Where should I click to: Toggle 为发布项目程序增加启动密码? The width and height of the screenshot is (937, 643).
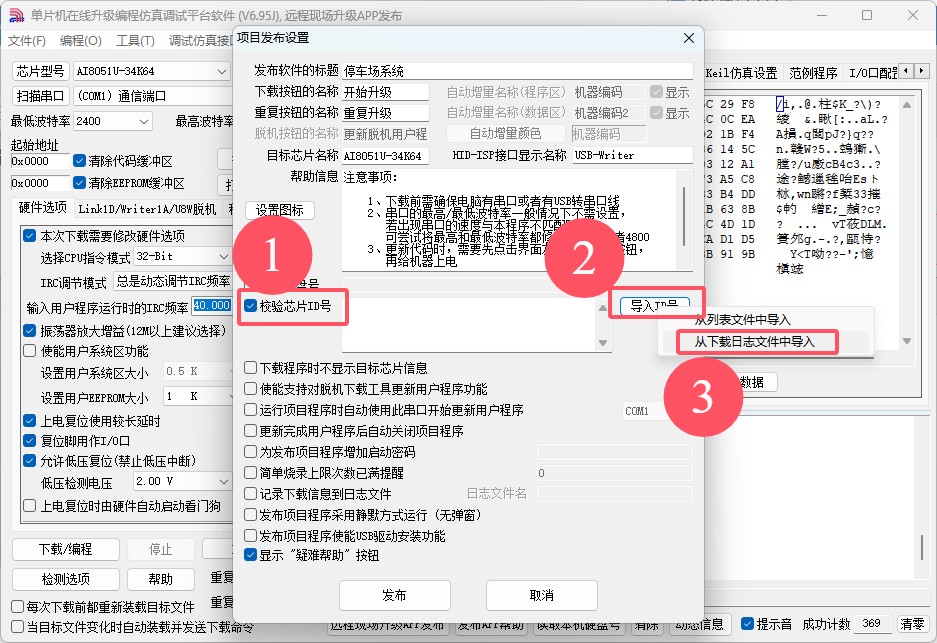pyautogui.click(x=250, y=452)
